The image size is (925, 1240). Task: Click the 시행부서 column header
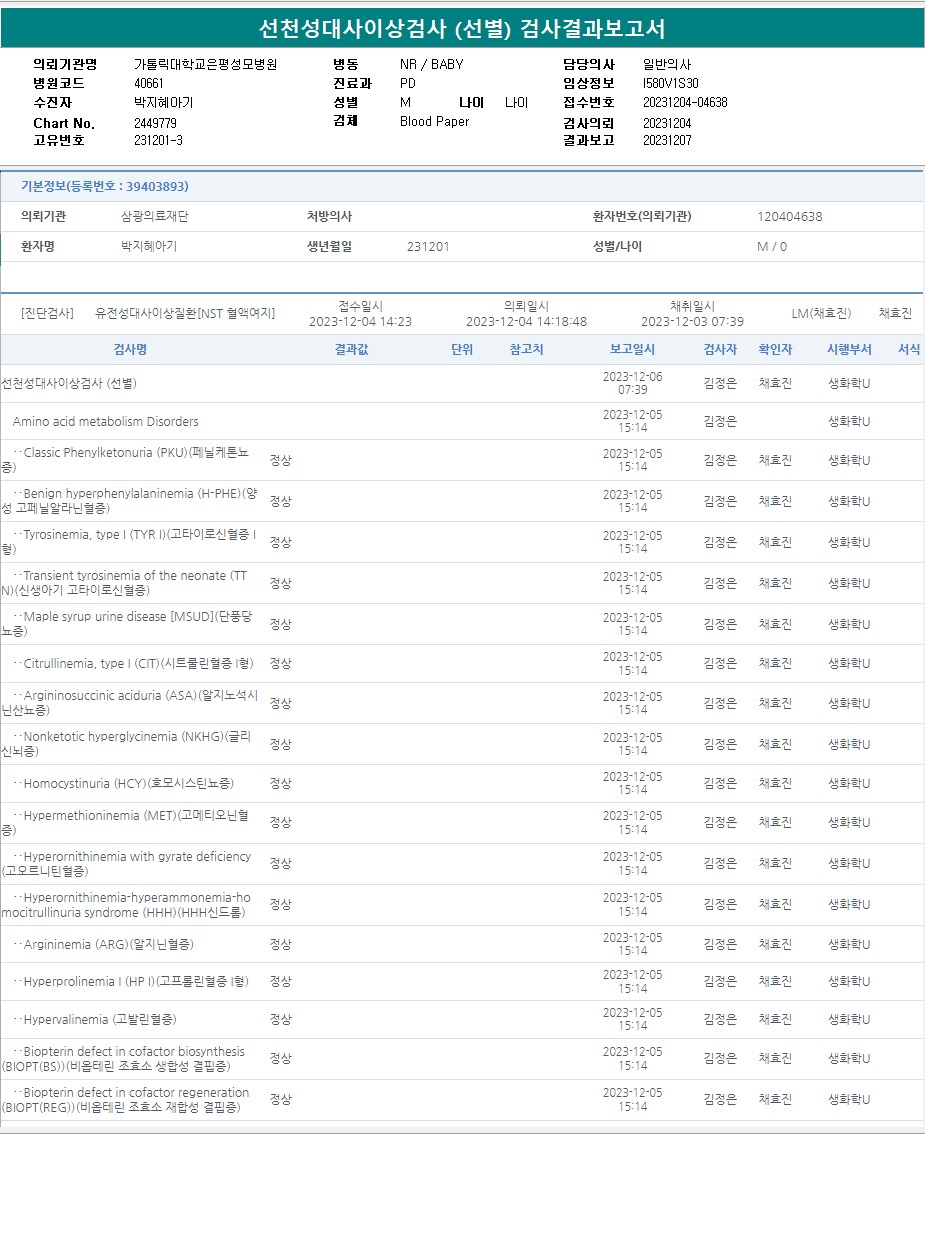pyautogui.click(x=849, y=349)
